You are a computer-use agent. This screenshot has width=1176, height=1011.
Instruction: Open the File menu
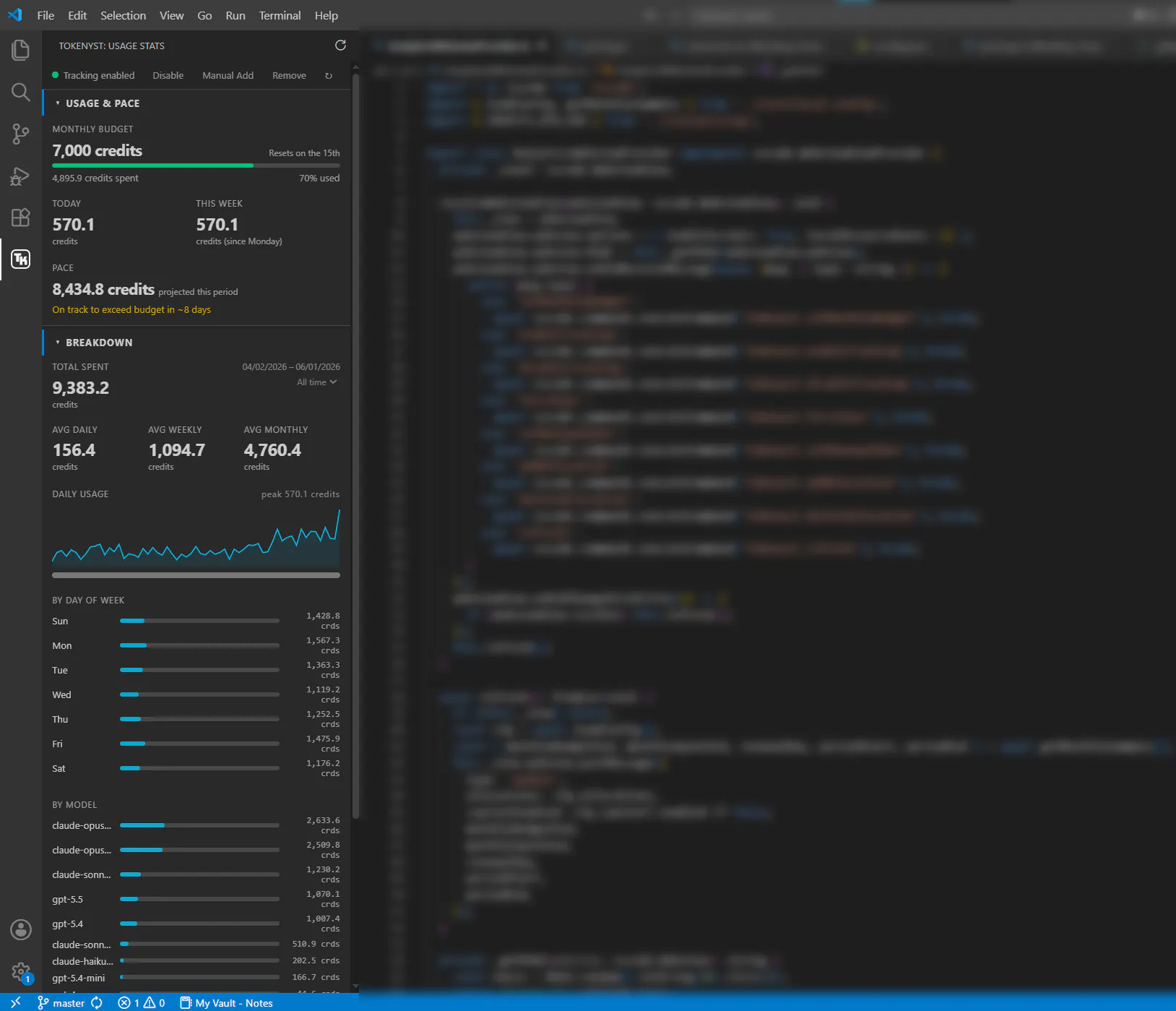[46, 15]
